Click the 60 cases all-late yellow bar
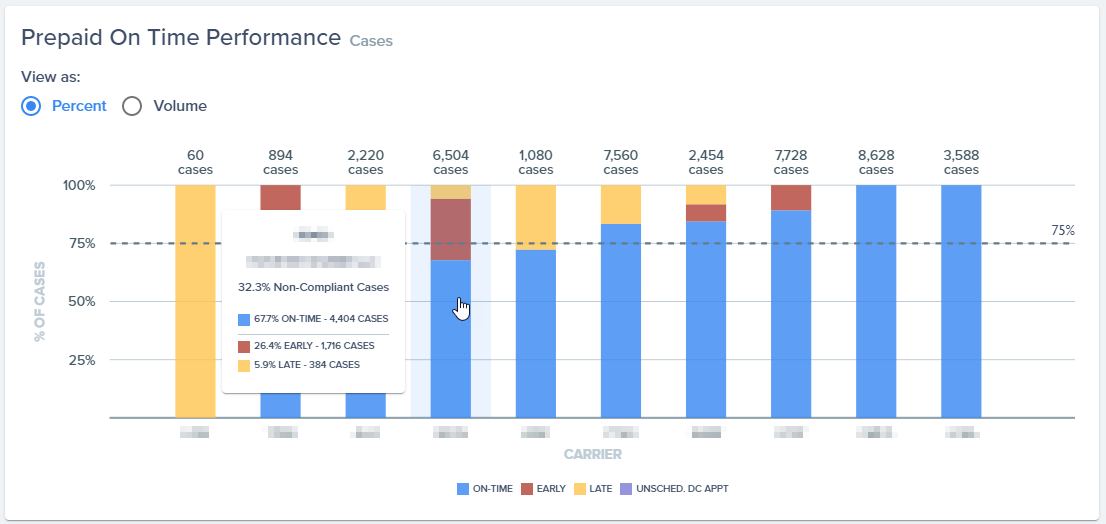 tap(195, 301)
